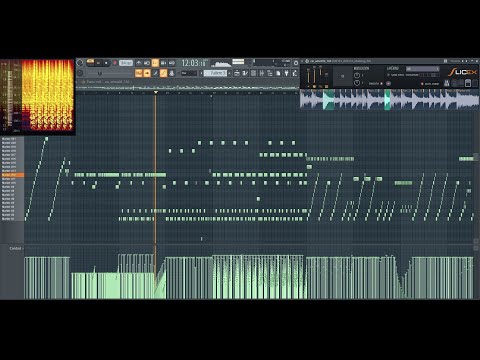Click the round icon at the top toolbar's right end
The height and width of the screenshot is (360, 480).
point(296,63)
